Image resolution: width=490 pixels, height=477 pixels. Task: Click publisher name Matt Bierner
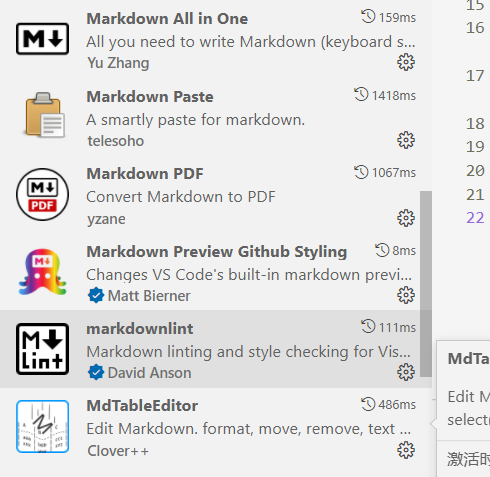[x=149, y=296]
